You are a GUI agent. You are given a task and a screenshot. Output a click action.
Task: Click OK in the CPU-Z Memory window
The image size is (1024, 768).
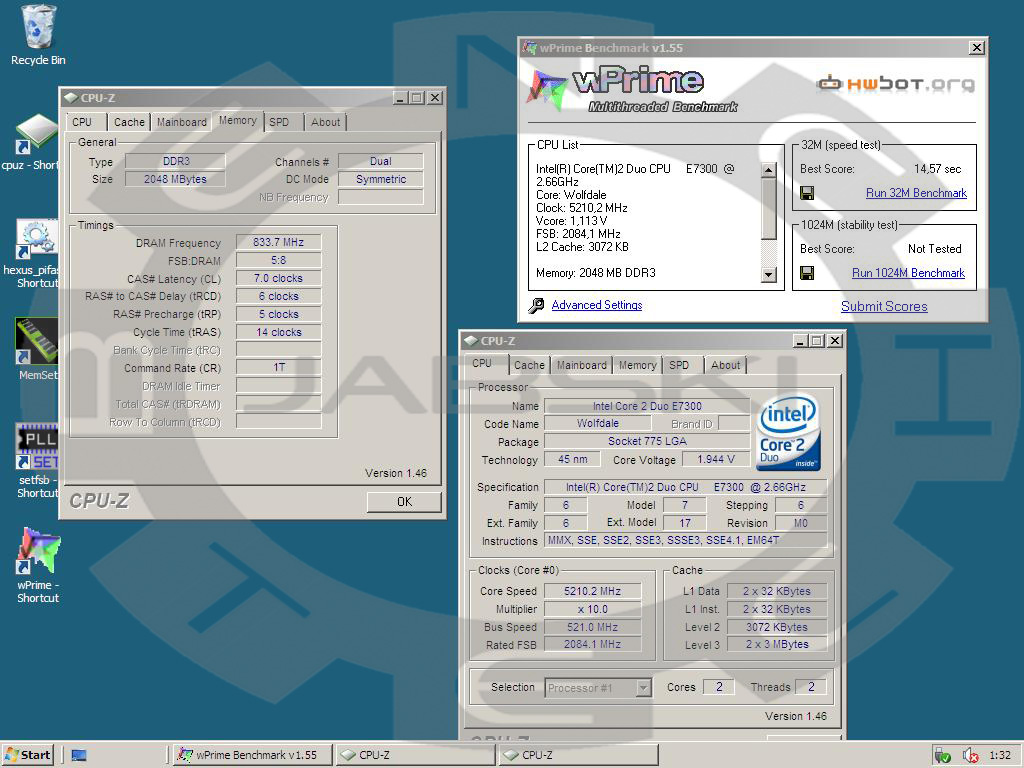[404, 502]
